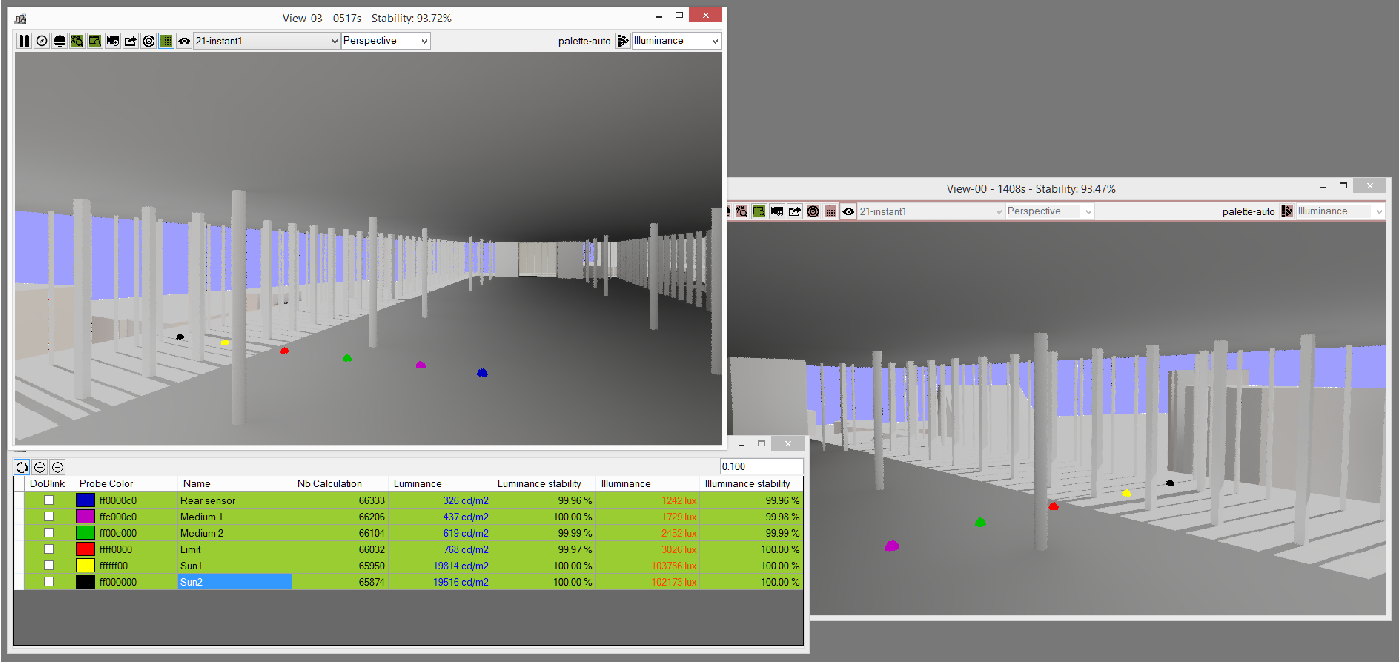Check the DoBlink box for Sun2
The height and width of the screenshot is (662, 1400).
[x=48, y=581]
